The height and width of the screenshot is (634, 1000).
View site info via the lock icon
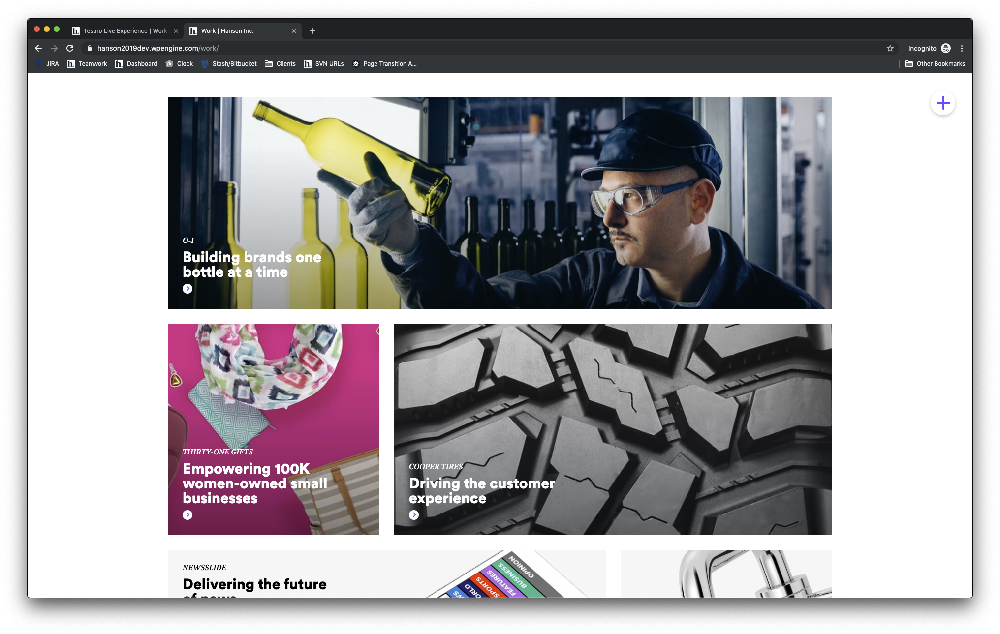pos(90,48)
